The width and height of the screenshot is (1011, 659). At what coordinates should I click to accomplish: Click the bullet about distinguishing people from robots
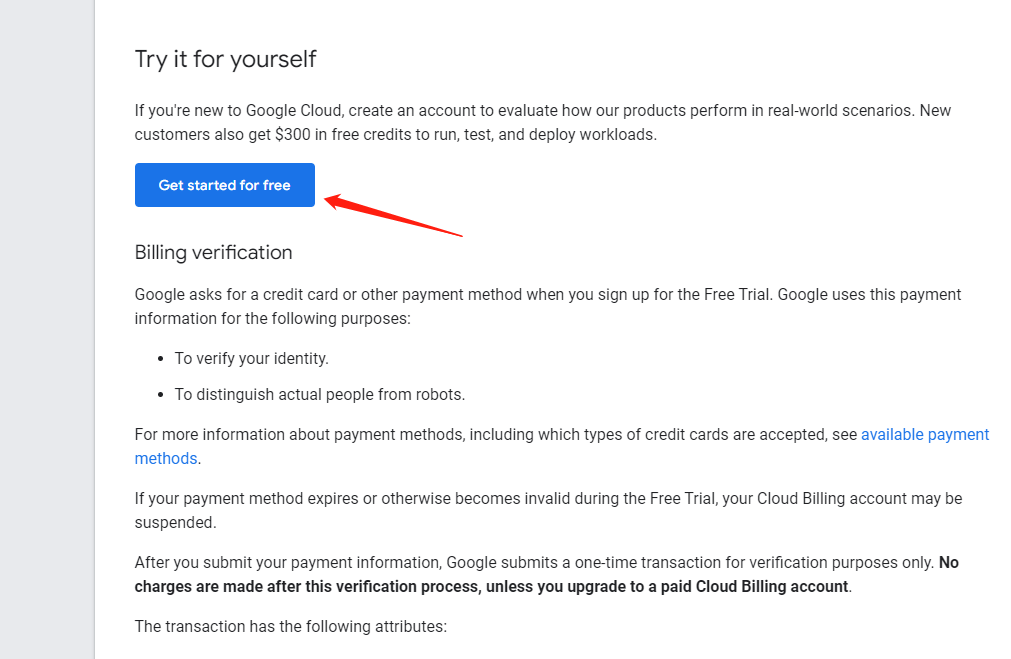click(320, 395)
